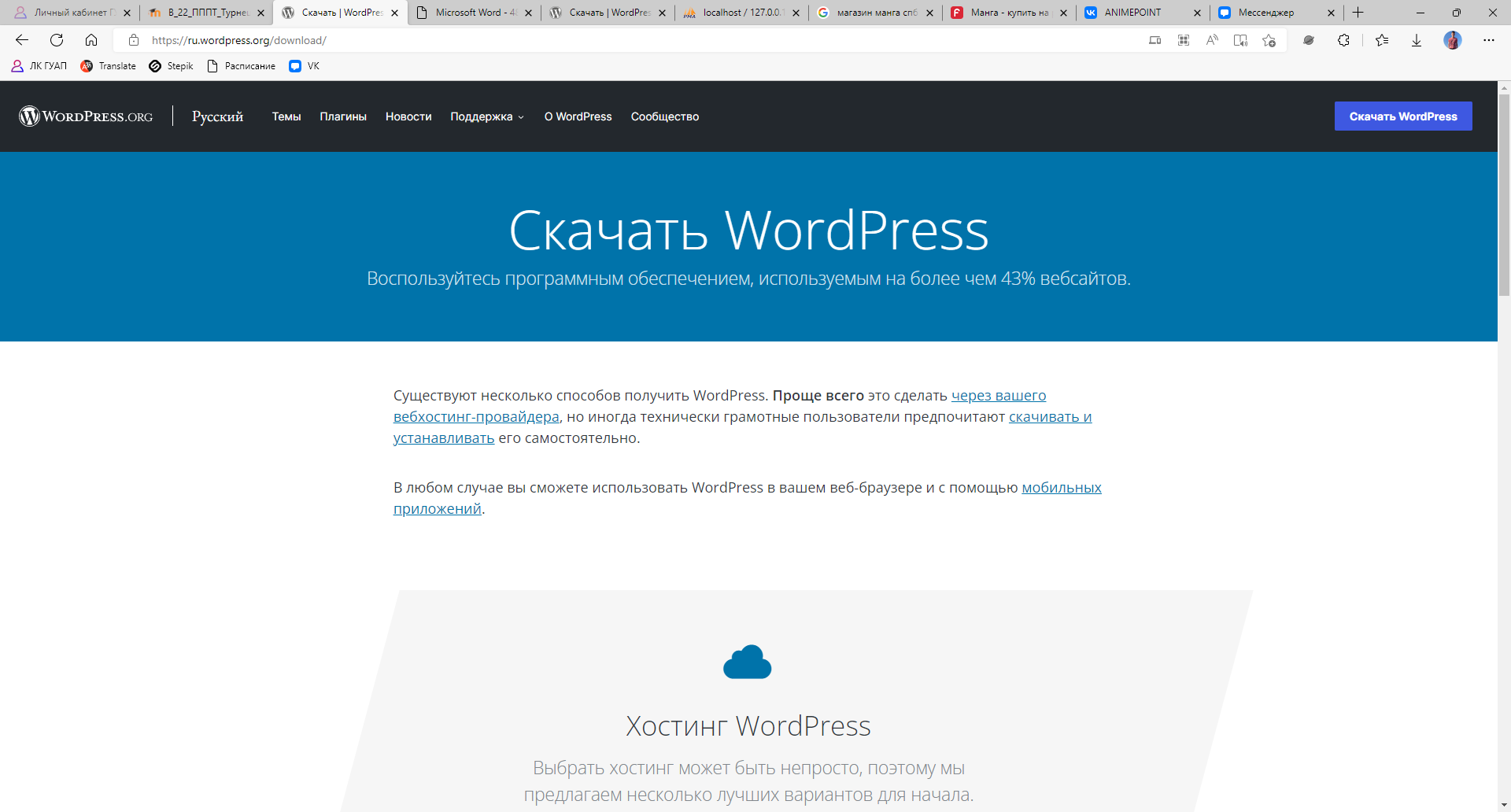
Task: Open the user profile avatar
Action: [x=1453, y=40]
